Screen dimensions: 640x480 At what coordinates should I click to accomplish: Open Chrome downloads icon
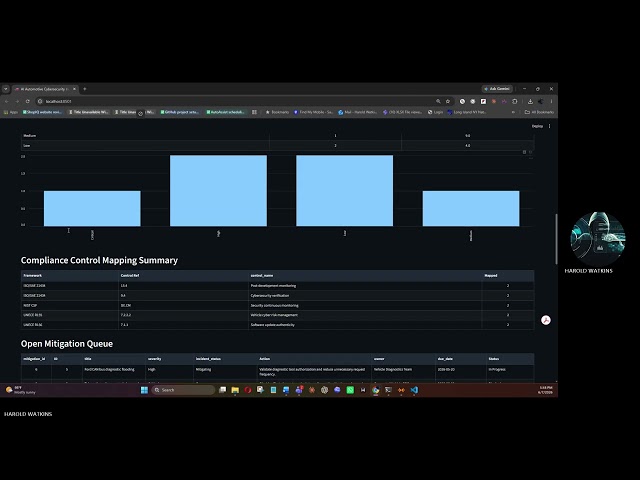tap(530, 101)
